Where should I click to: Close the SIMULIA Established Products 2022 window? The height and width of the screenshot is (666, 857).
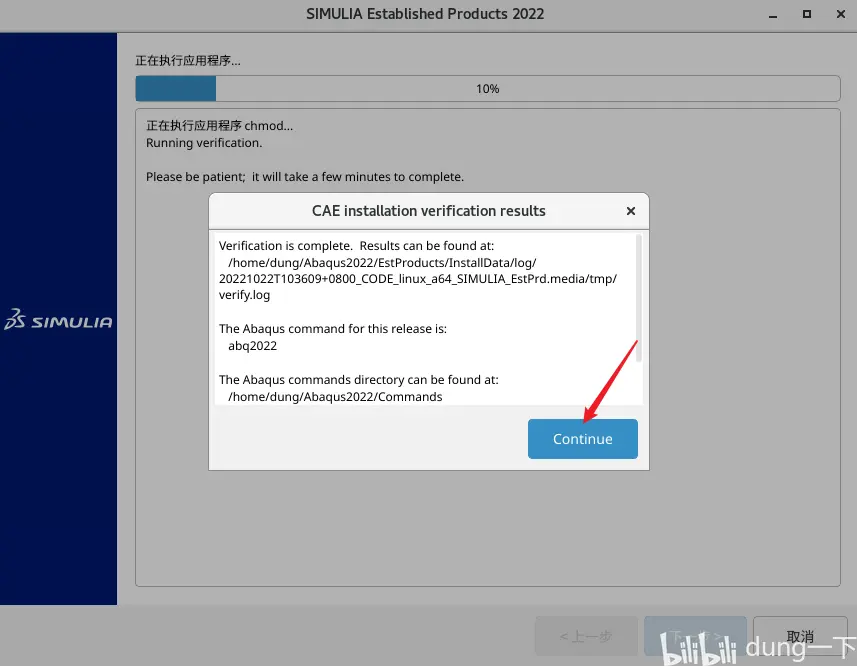click(x=841, y=14)
